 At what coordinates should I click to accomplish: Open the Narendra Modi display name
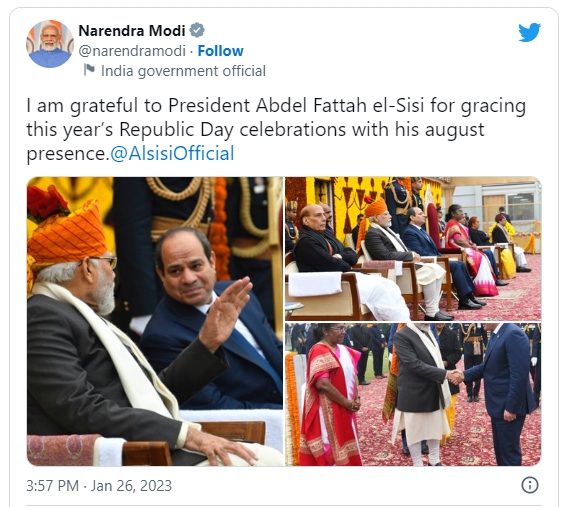click(132, 31)
